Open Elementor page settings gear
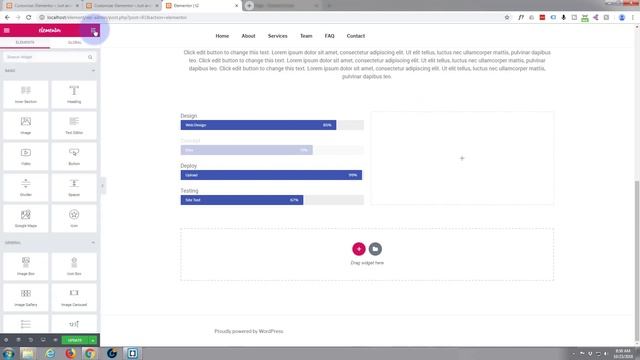The width and height of the screenshot is (640, 360). point(6,340)
